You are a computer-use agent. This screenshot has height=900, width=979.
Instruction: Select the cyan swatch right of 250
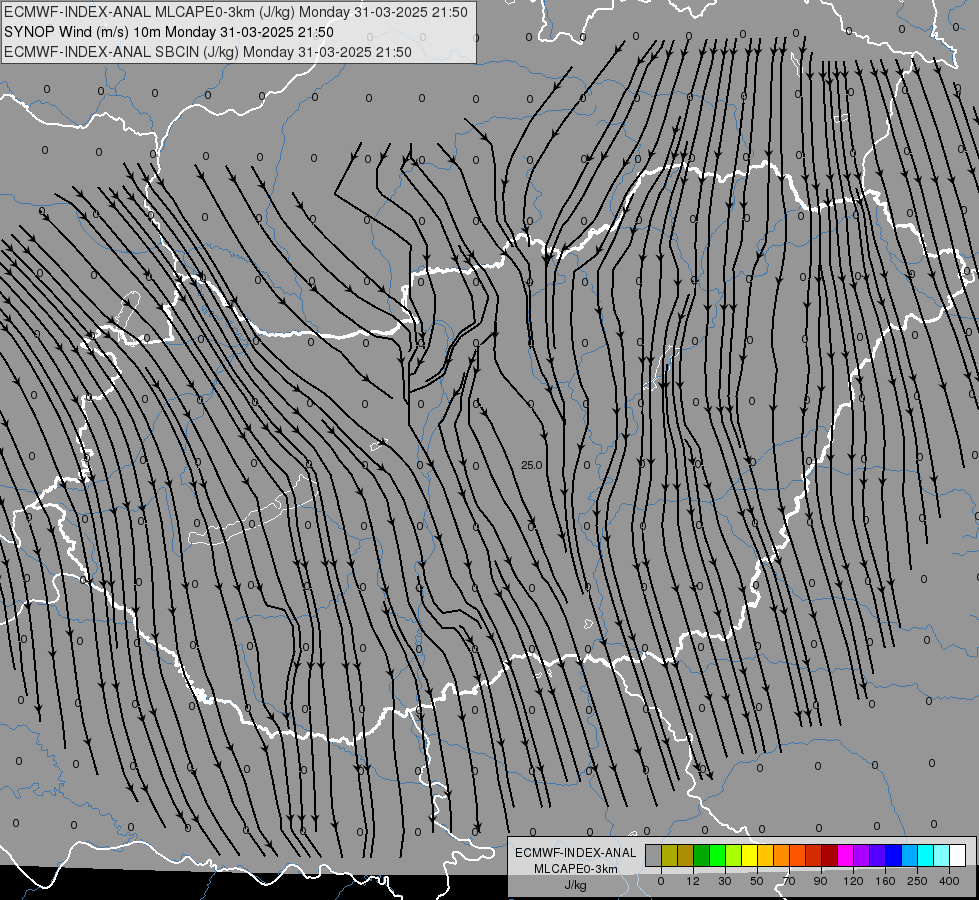[x=925, y=855]
